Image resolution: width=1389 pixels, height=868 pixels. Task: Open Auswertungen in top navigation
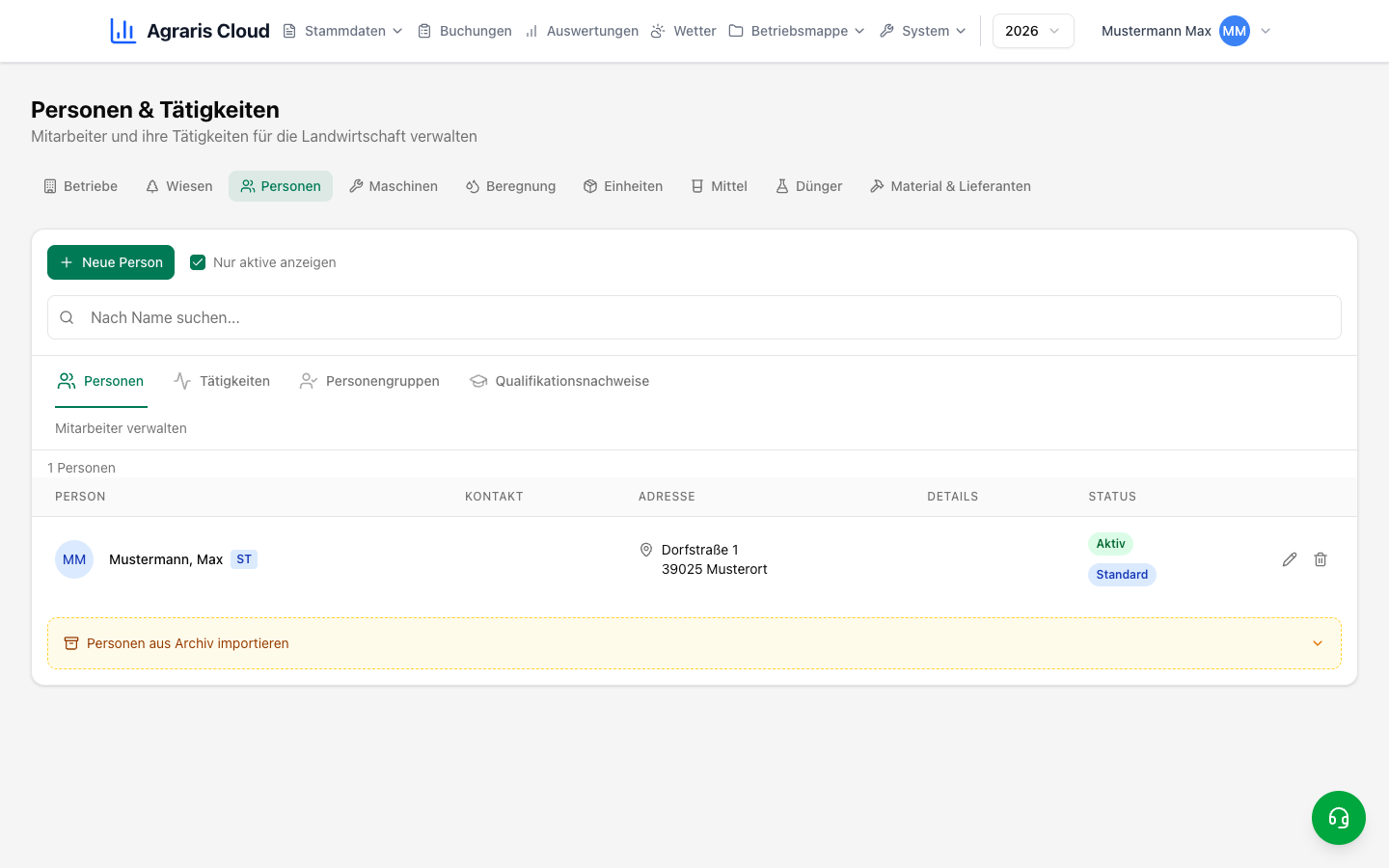[582, 31]
